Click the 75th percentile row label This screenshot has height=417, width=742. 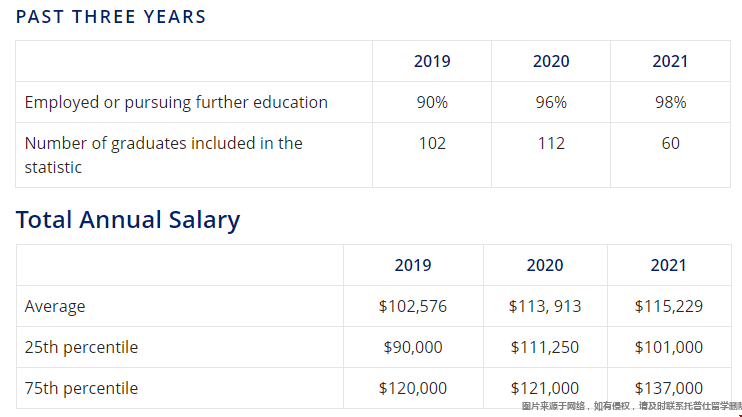[81, 389]
